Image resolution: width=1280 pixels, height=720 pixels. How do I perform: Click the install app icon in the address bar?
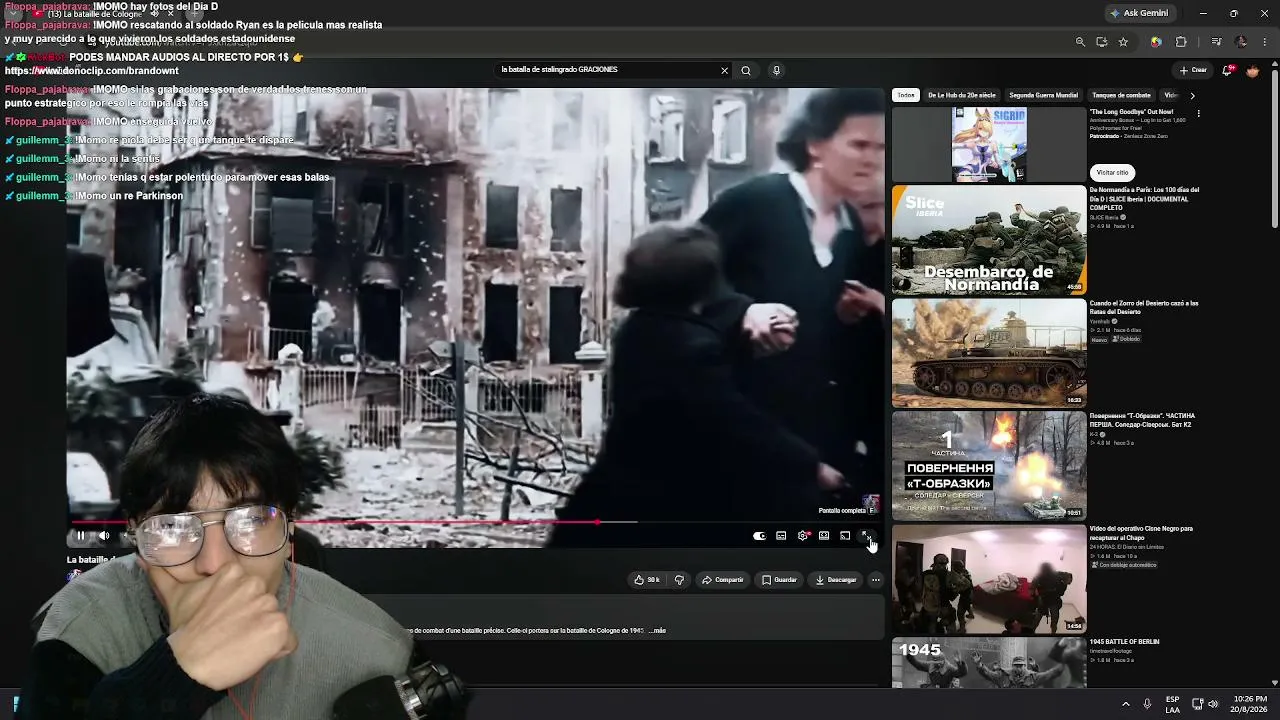1101,42
